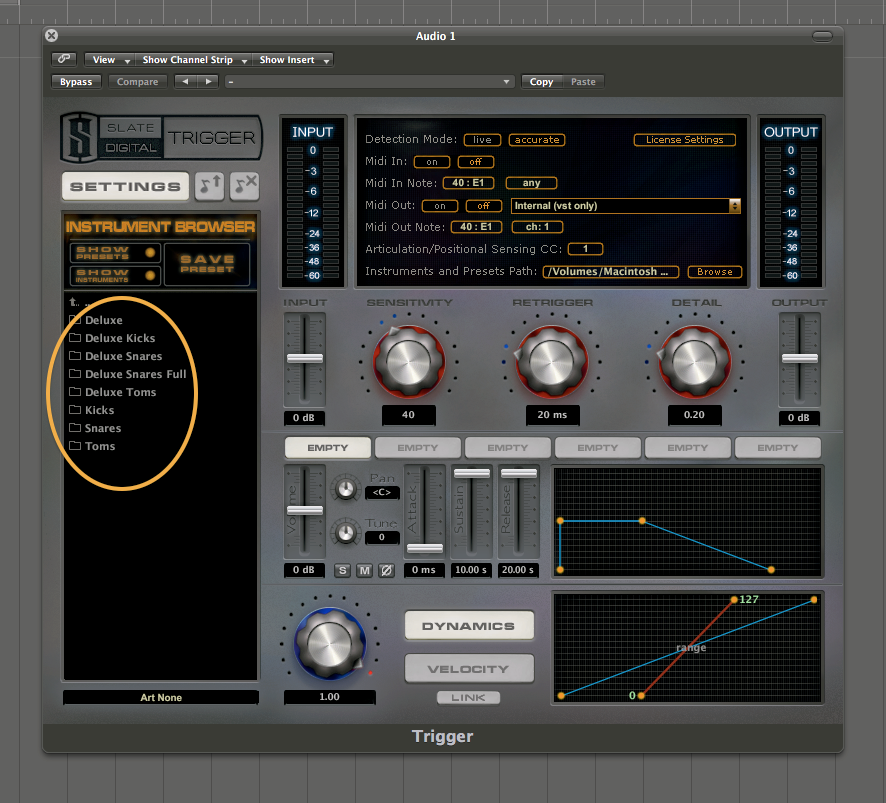
Task: Click Browse for instruments path
Action: point(714,272)
